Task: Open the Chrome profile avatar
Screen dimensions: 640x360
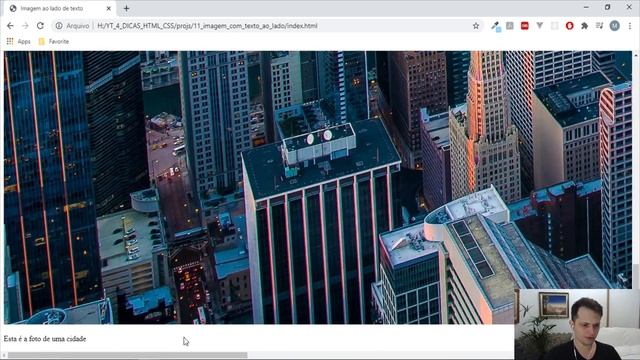Action: [614, 26]
